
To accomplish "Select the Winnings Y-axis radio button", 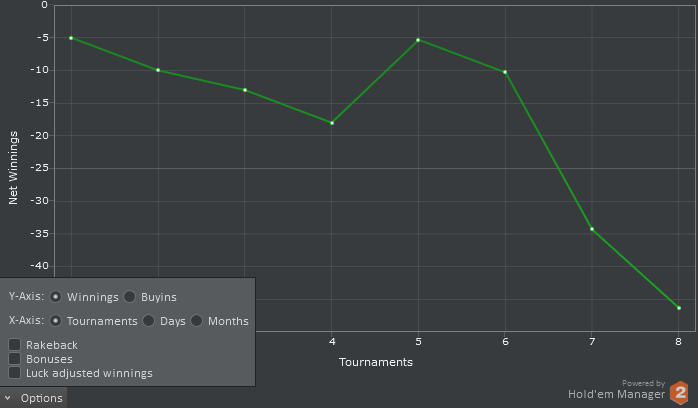I will (x=56, y=297).
